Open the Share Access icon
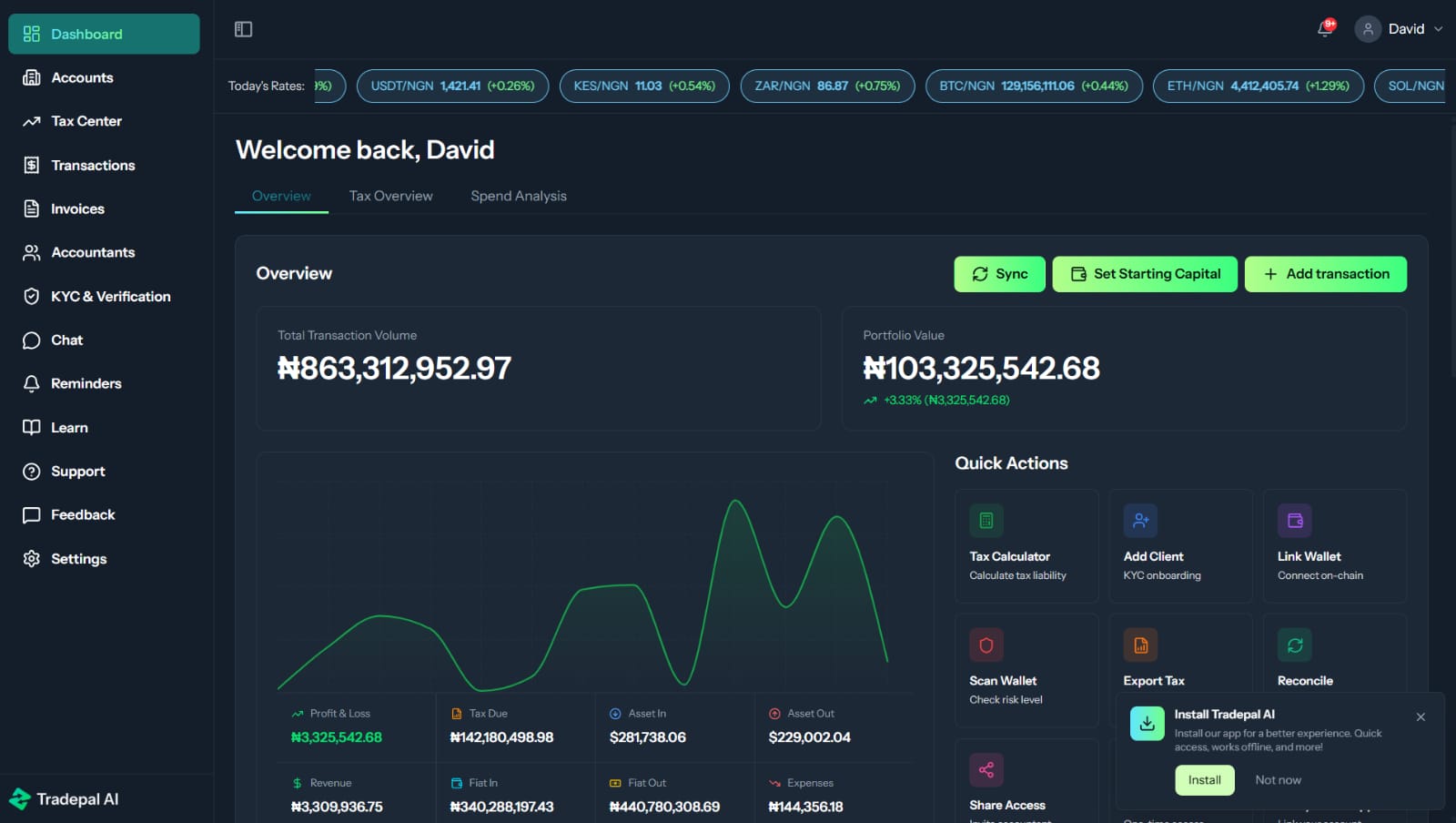Screen dimensions: 1456x823 pyautogui.click(x=986, y=770)
